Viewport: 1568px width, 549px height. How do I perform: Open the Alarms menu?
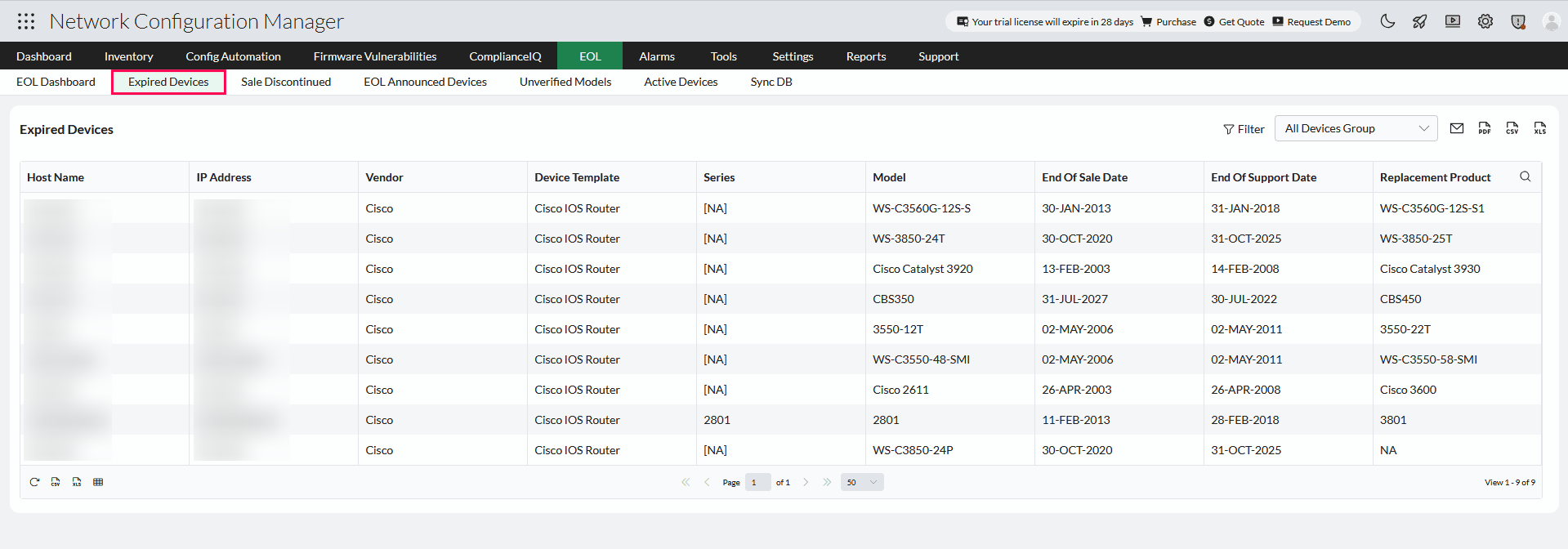click(657, 56)
